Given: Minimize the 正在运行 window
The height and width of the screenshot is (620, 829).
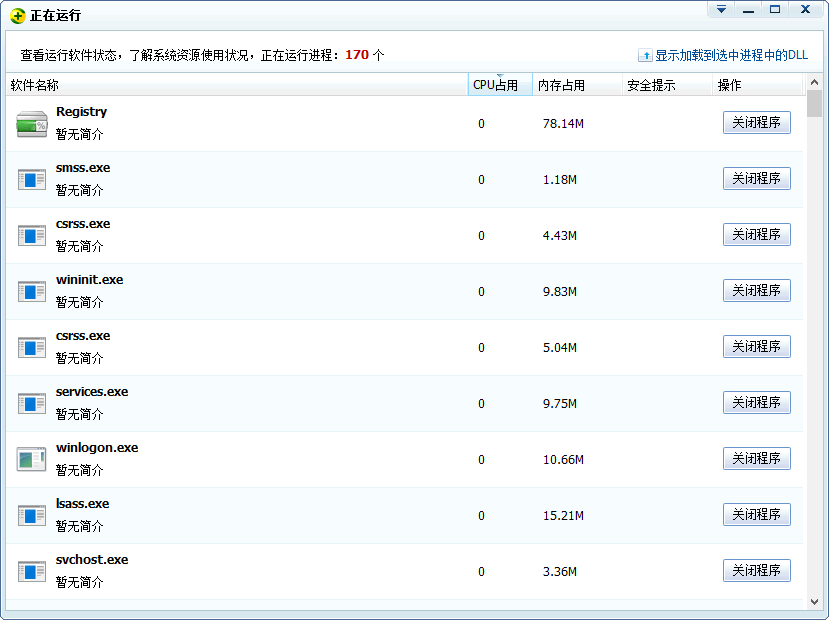Looking at the screenshot, I should pos(748,10).
